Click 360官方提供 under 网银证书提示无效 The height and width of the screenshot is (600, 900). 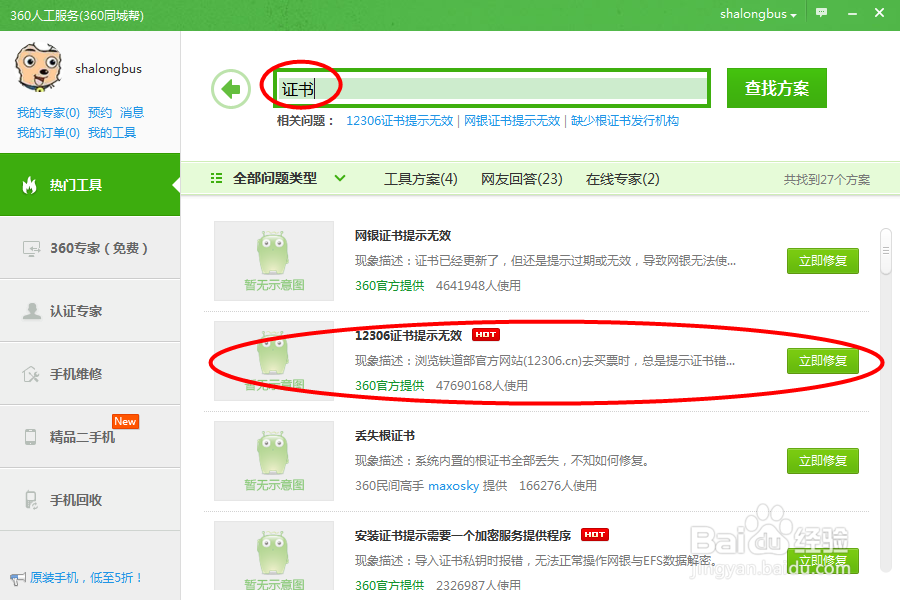tap(389, 285)
